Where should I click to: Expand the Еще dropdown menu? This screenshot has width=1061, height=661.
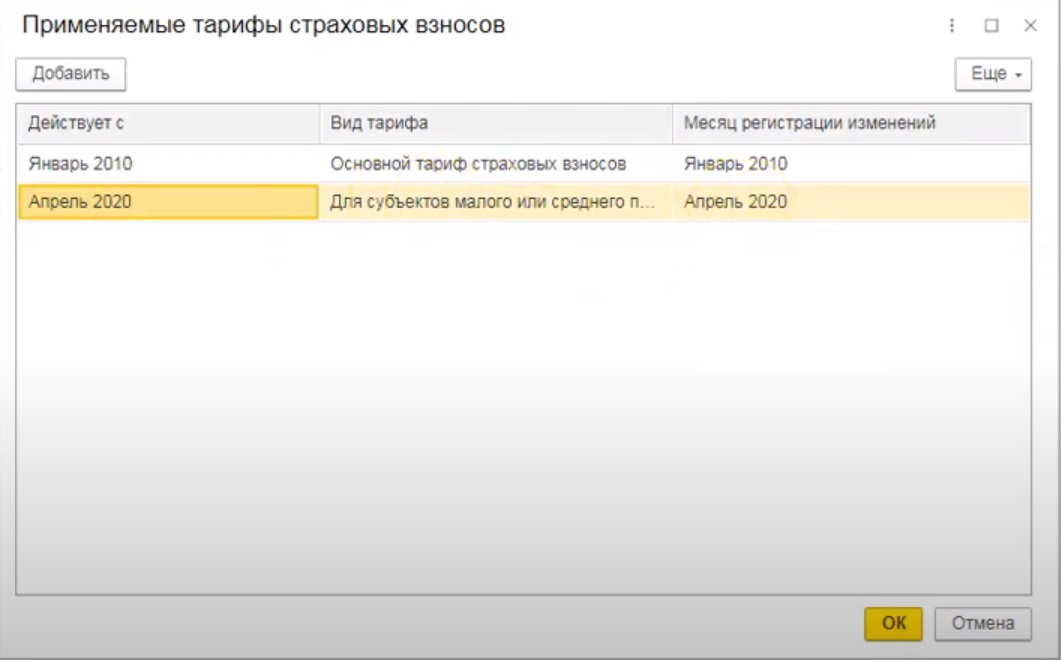(x=992, y=74)
